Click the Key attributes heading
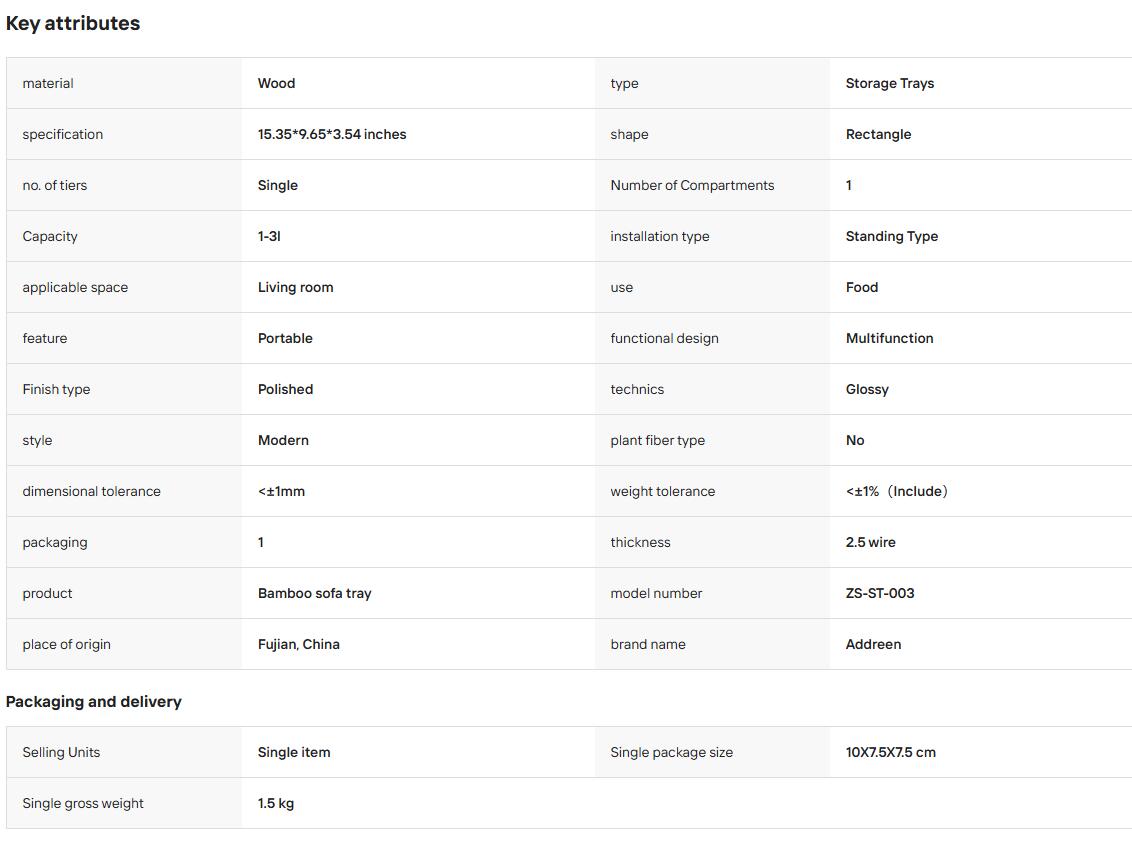The height and width of the screenshot is (859, 1132). tap(73, 23)
